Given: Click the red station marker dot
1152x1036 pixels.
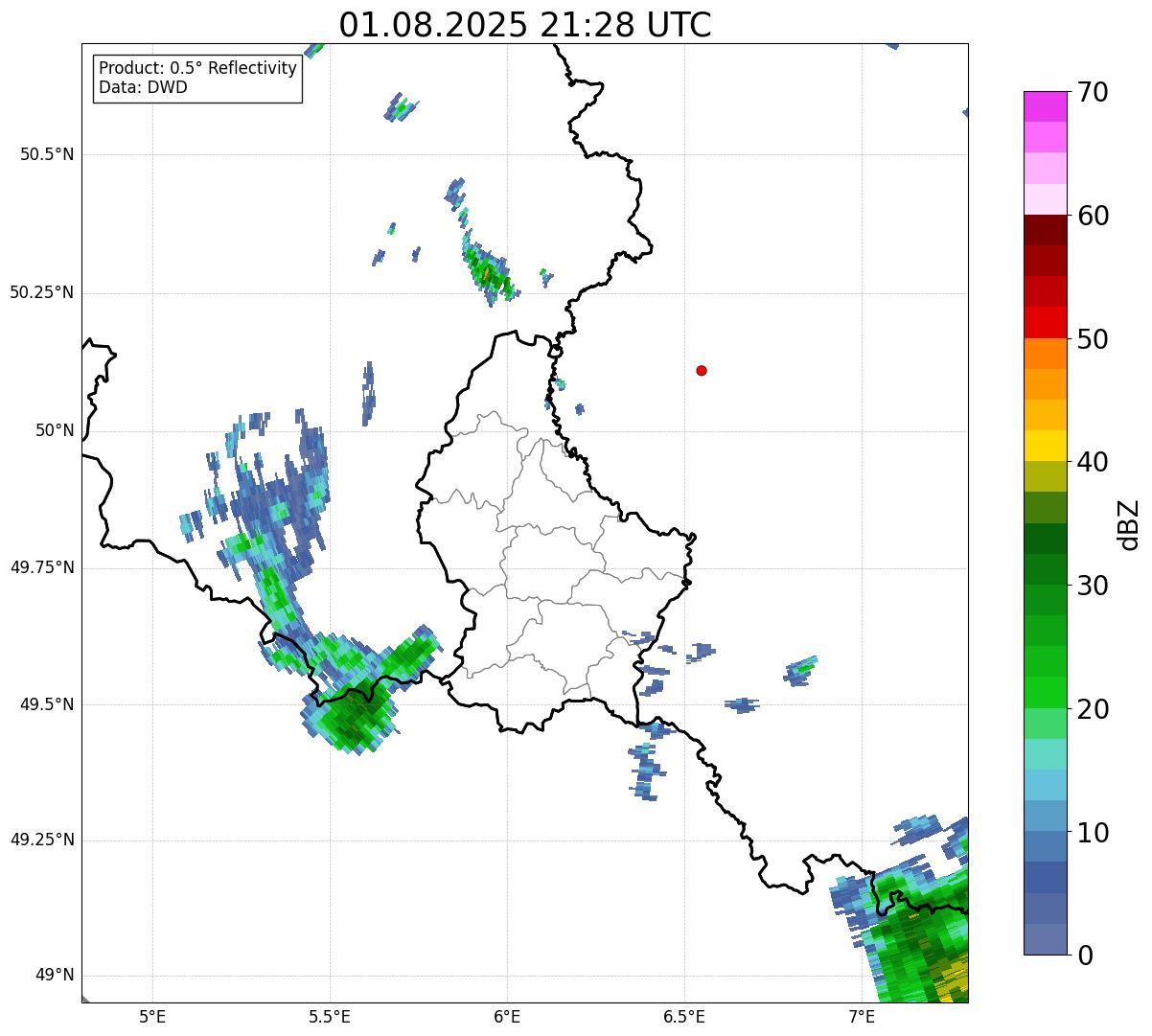Looking at the screenshot, I should (702, 370).
